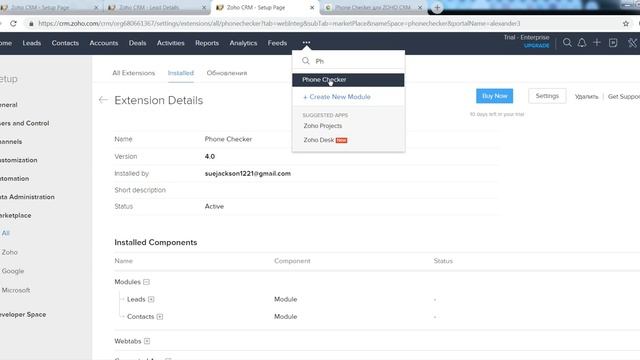Open Data Administration in setup sidebar
This screenshot has width=640, height=360.
27,197
